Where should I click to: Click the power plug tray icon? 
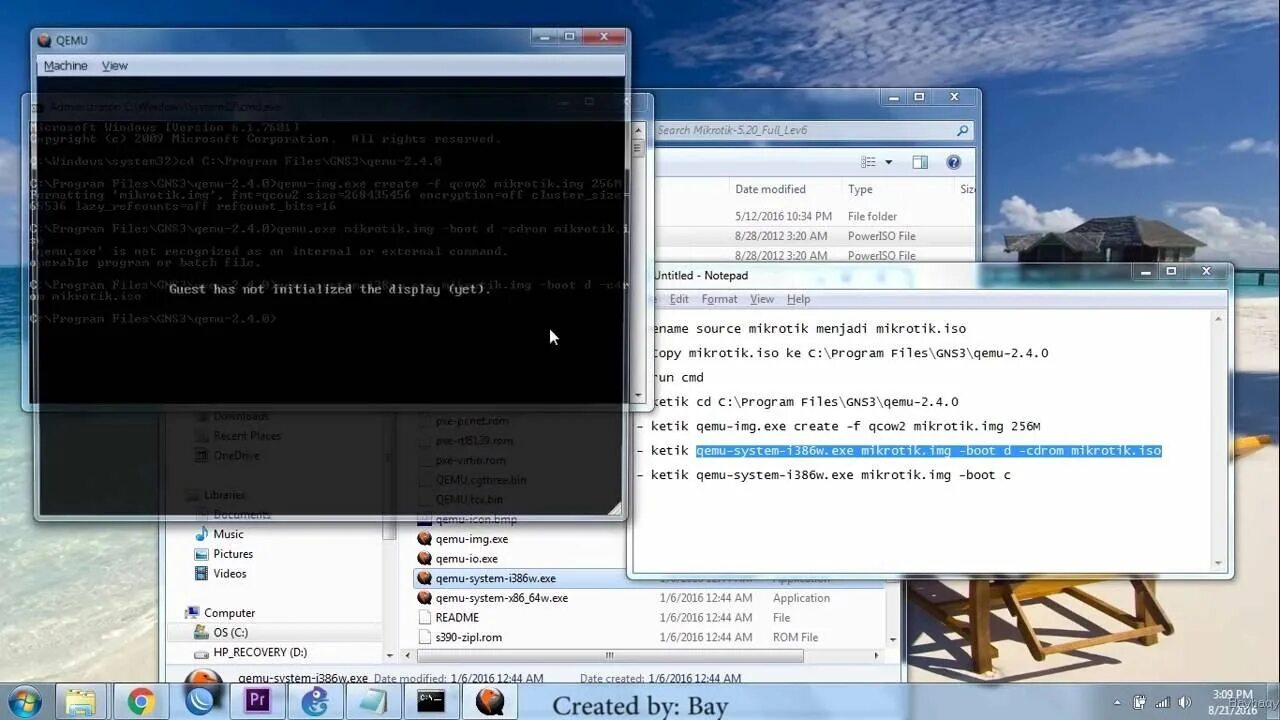(1139, 702)
